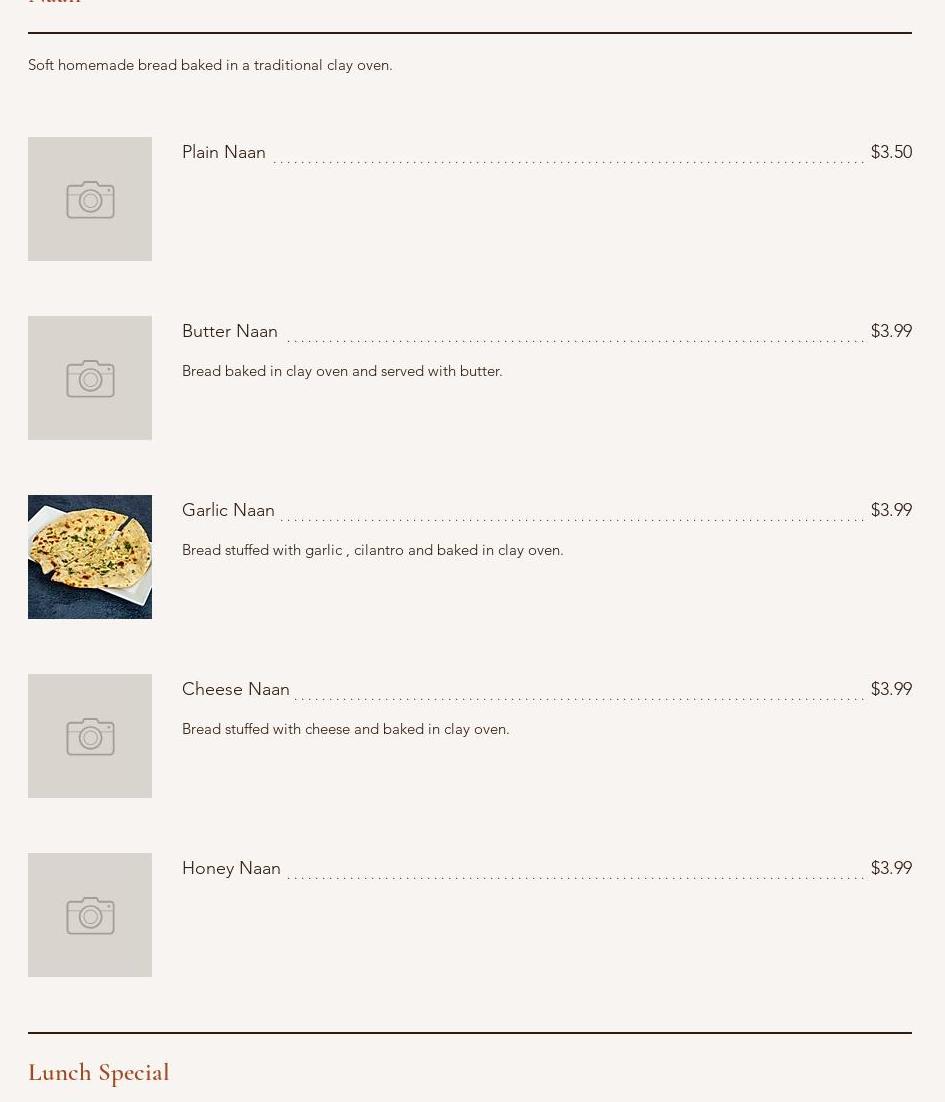Image resolution: width=945 pixels, height=1102 pixels.
Task: Click the Cheese Naan description text
Action: (346, 729)
